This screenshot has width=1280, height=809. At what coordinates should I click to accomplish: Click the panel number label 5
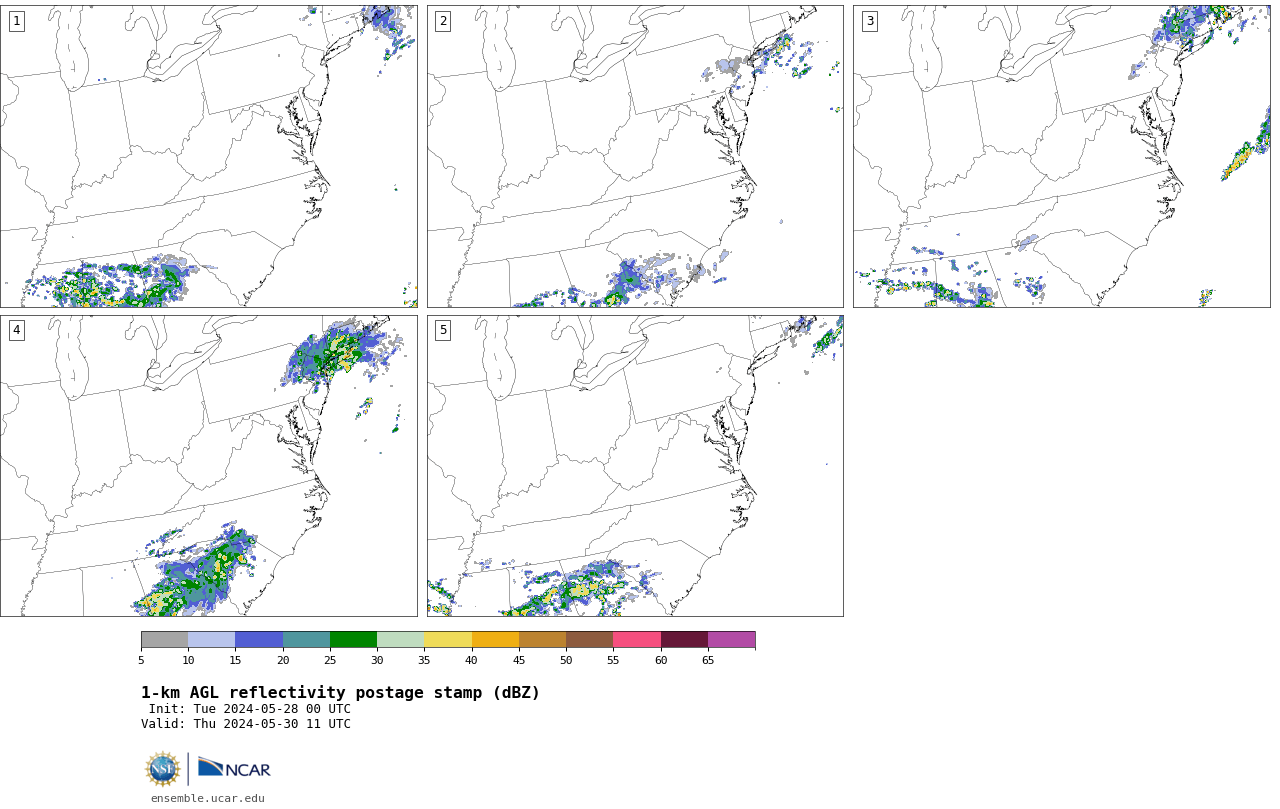pos(443,330)
